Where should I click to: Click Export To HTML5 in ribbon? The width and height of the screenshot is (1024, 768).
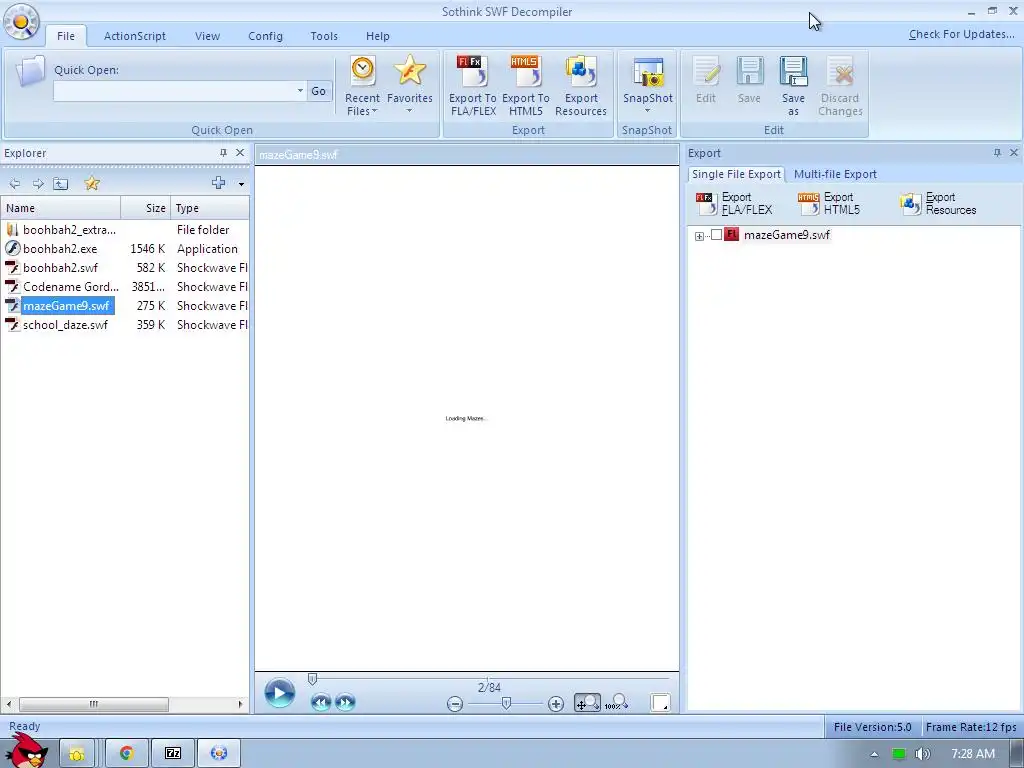click(x=526, y=87)
